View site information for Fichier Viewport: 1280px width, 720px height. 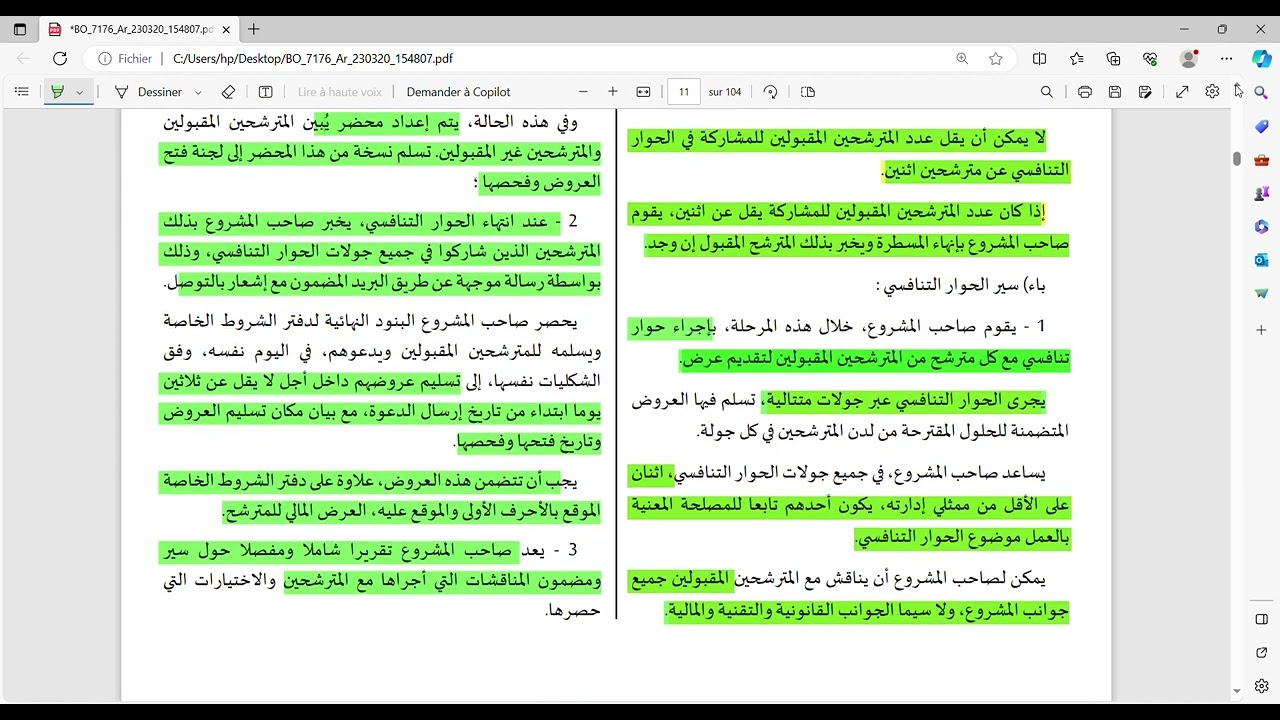click(125, 59)
